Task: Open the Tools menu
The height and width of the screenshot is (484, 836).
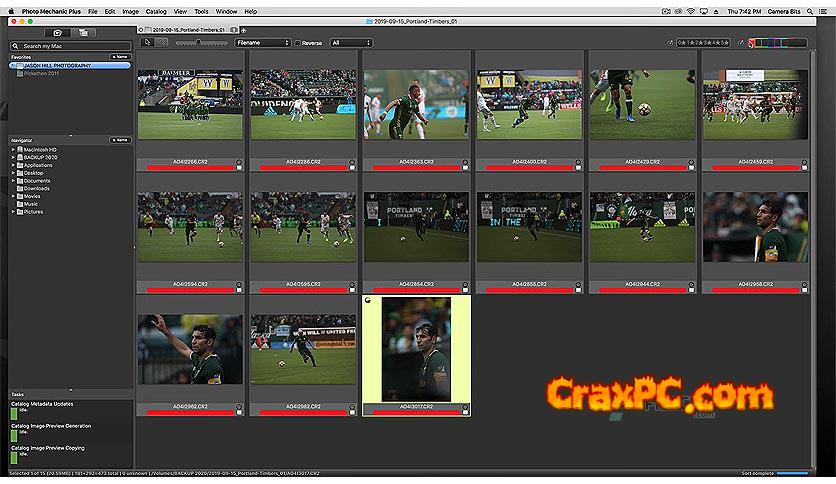Action: coord(201,11)
